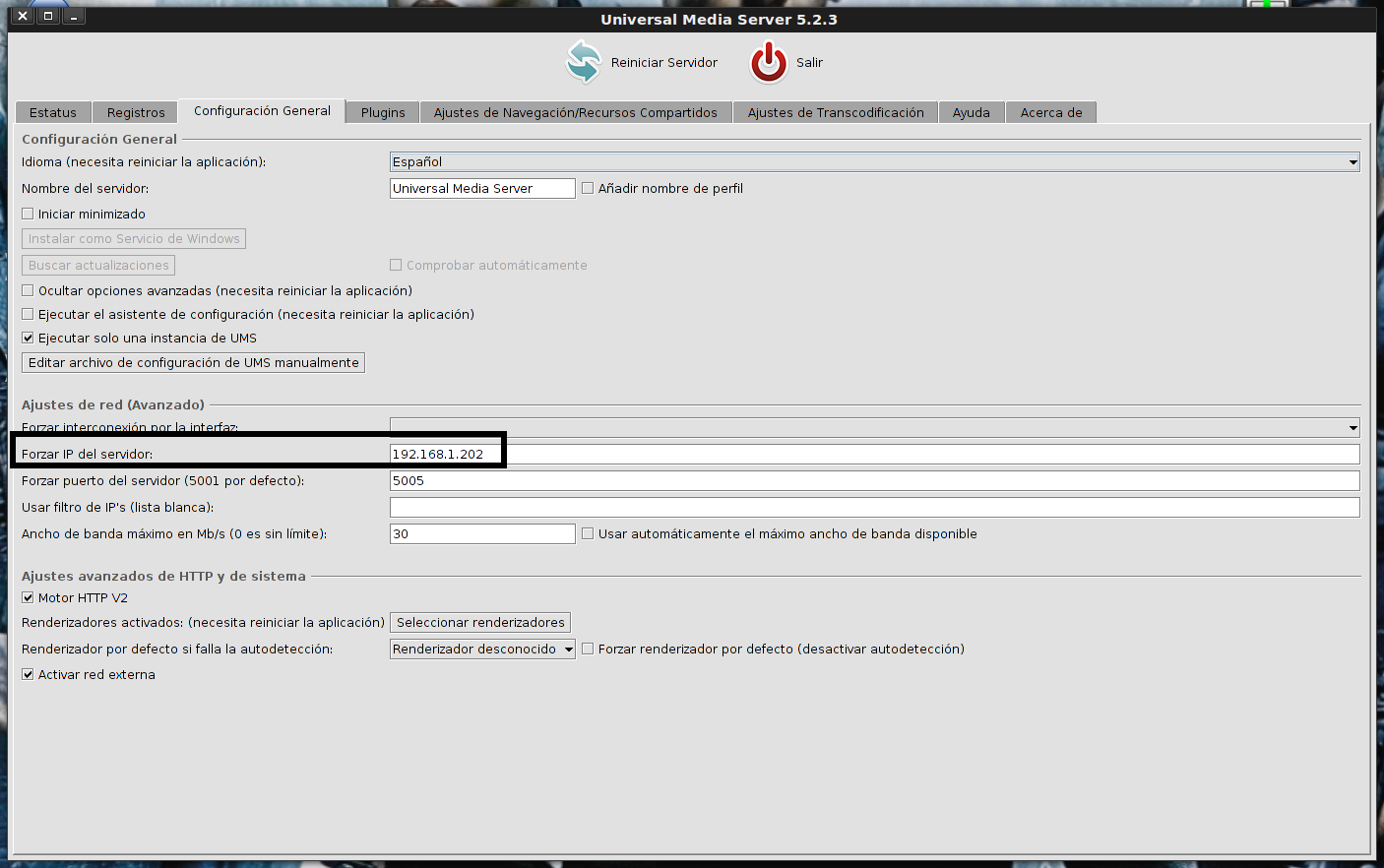1384x868 pixels.
Task: Check Forzar renderizador por defecto
Action: coord(588,649)
